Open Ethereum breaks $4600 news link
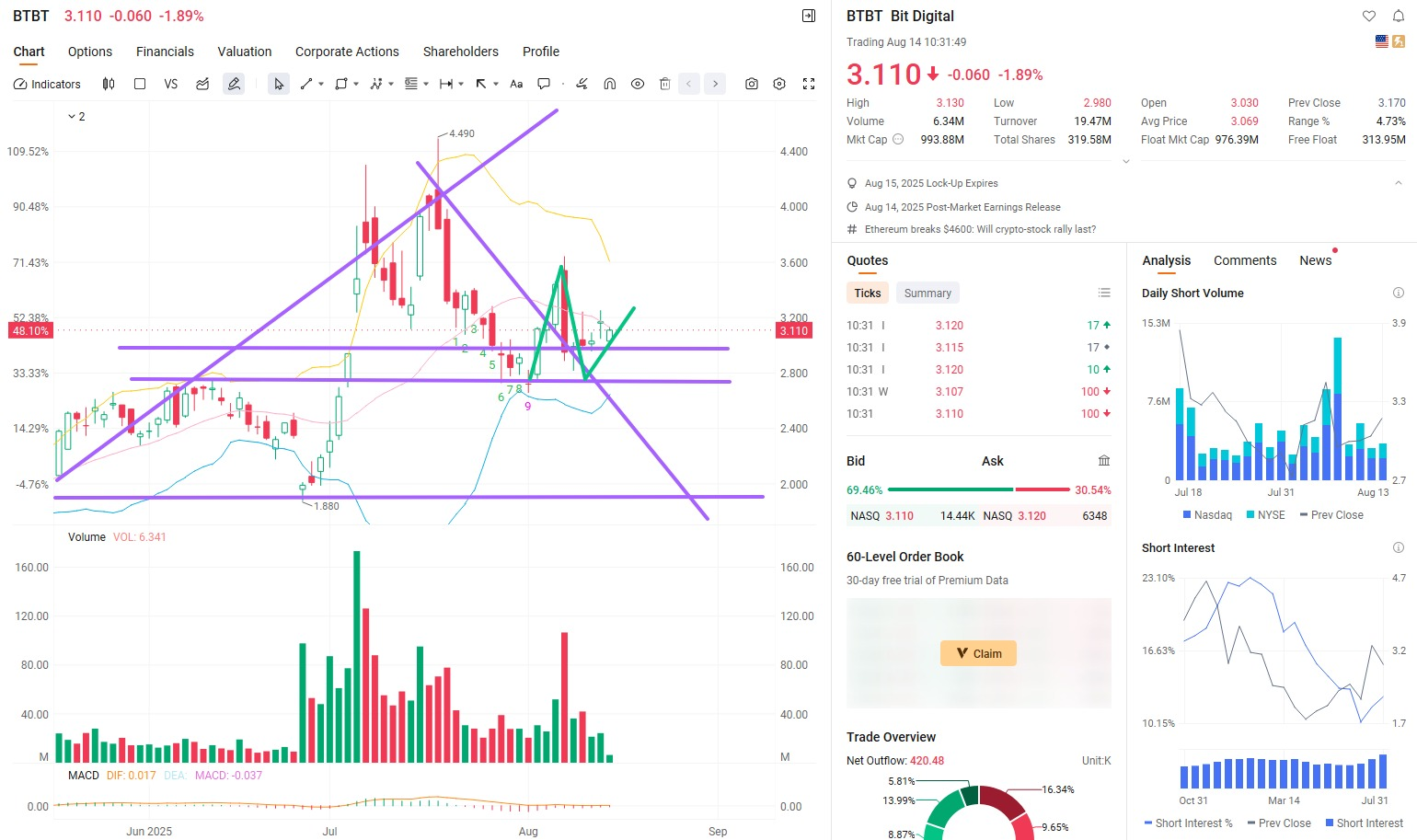 tap(980, 229)
